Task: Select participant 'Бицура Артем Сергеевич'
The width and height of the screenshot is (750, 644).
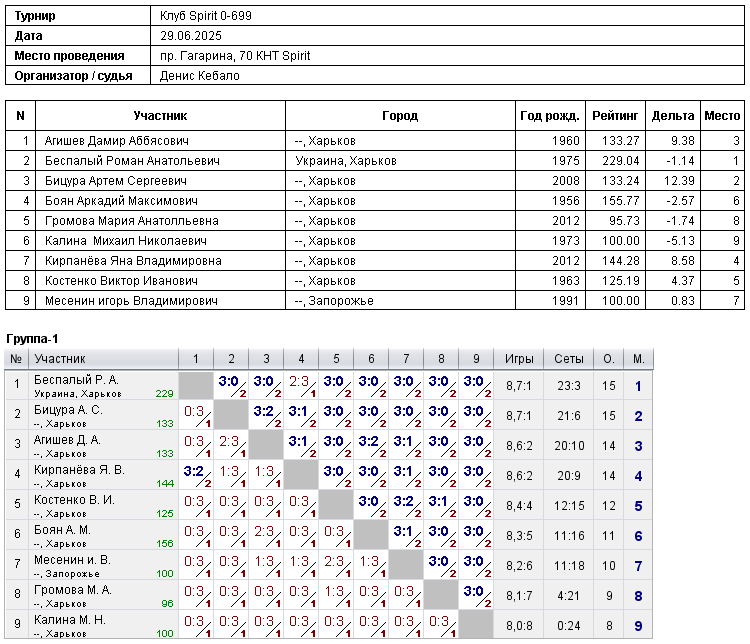Action: [x=116, y=181]
